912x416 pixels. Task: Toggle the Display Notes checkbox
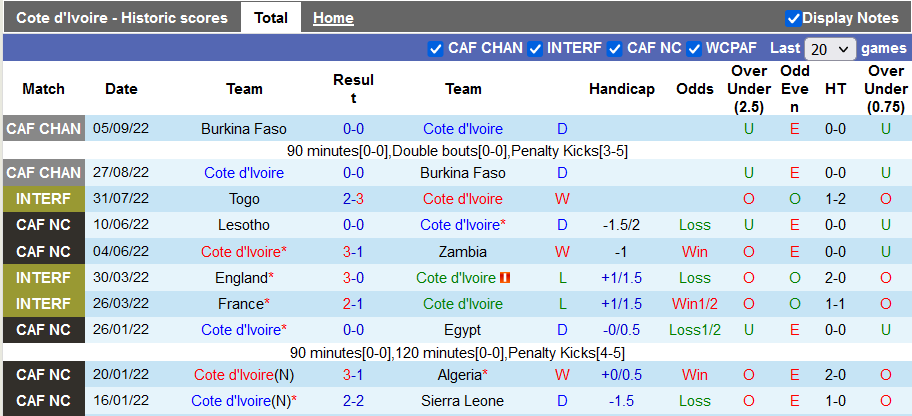(794, 18)
